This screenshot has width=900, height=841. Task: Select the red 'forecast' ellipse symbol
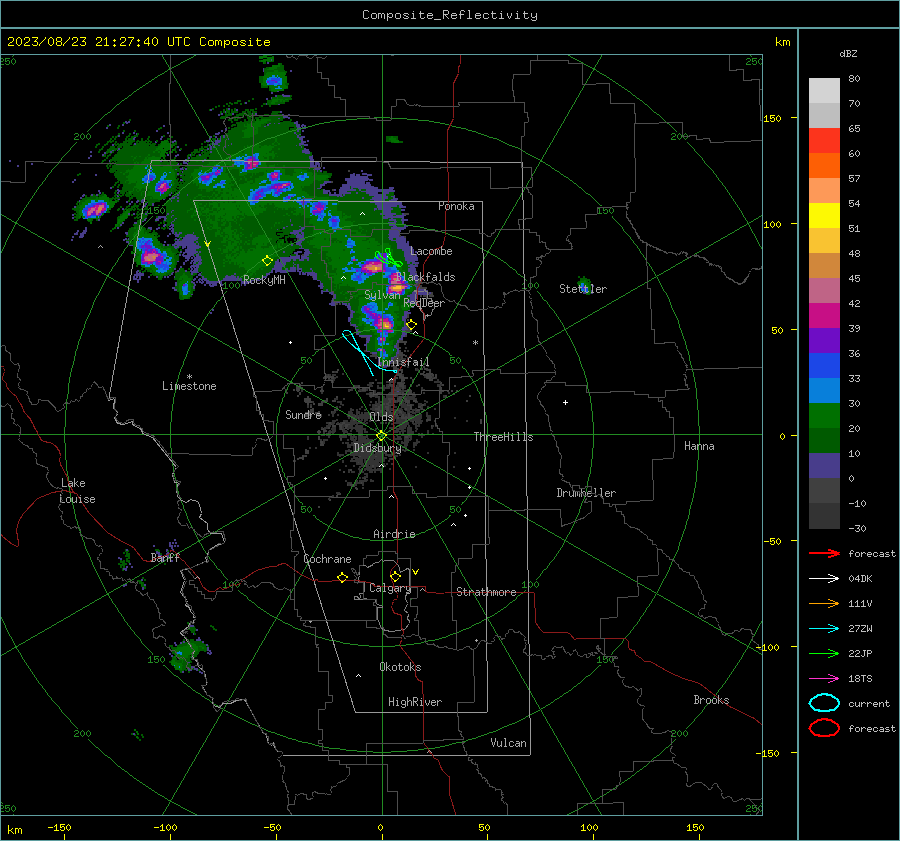point(824,728)
